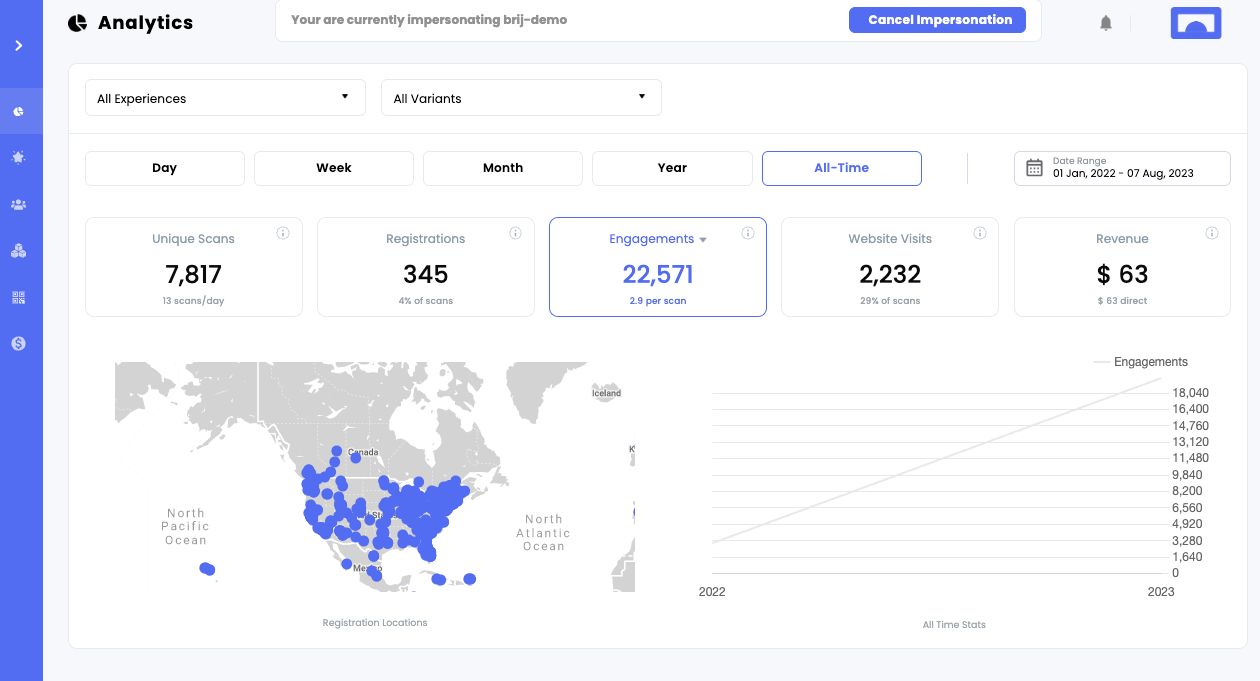Screen dimensions: 1260x681
Task: Switch to the Year time range
Action: [672, 168]
